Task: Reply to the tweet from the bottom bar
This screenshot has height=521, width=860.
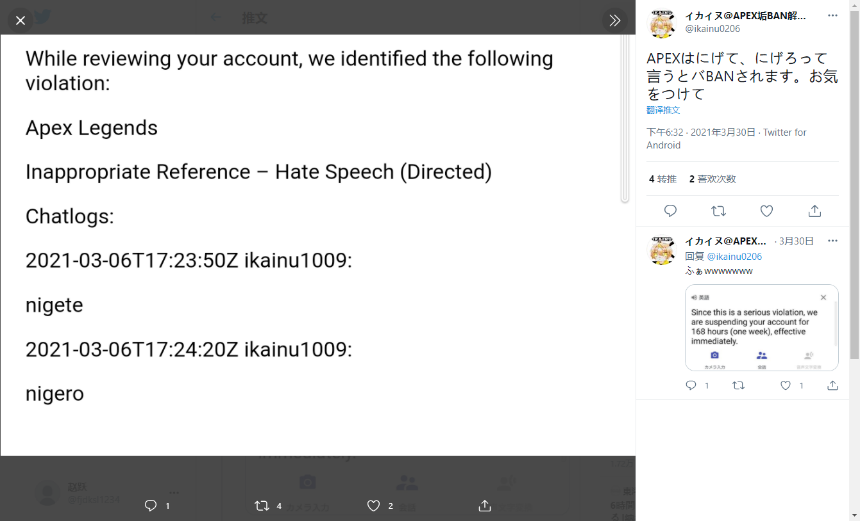Action: coord(151,506)
